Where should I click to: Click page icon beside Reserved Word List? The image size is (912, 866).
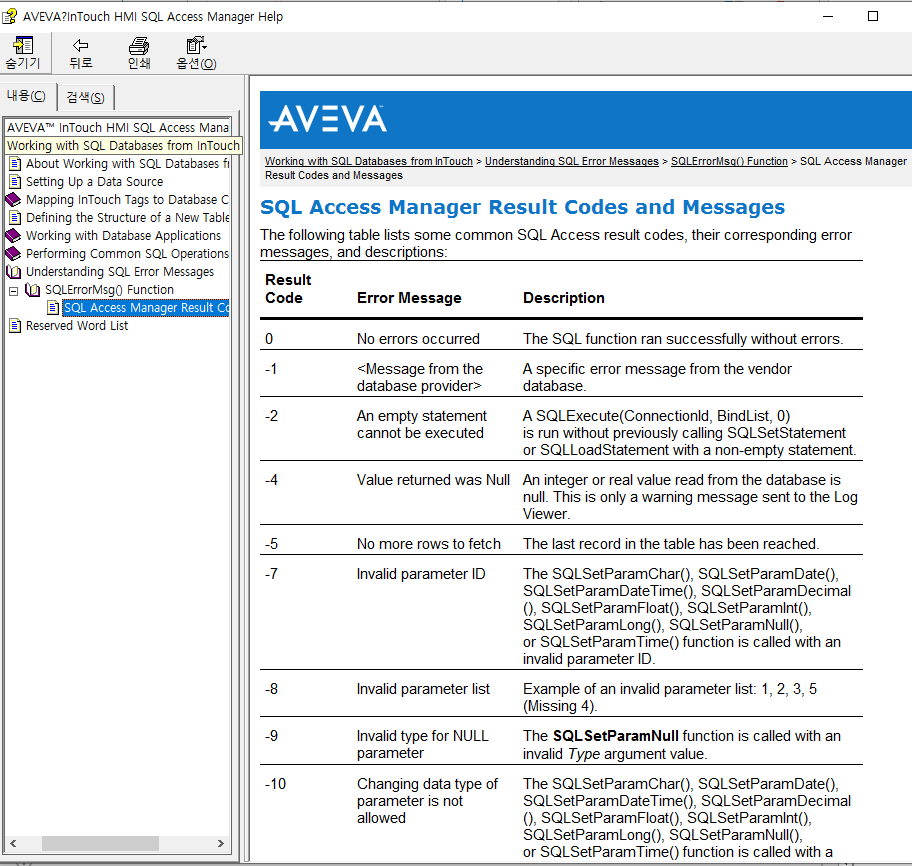point(15,326)
